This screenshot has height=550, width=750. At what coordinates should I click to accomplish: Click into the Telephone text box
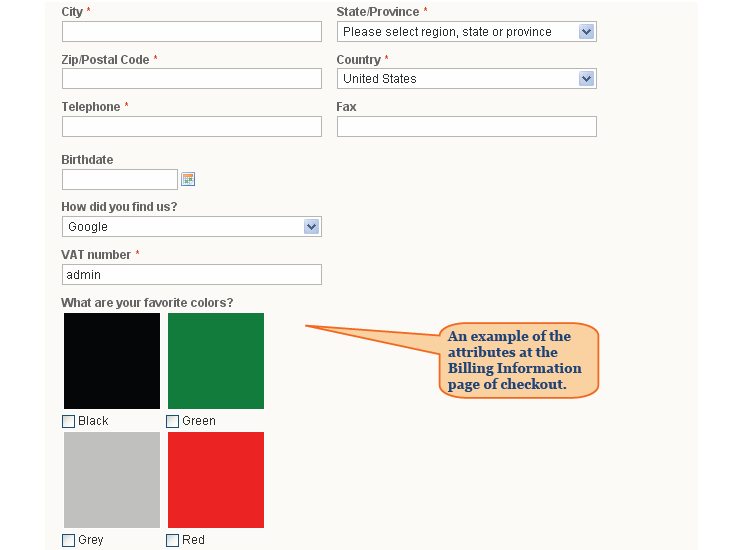click(x=191, y=127)
